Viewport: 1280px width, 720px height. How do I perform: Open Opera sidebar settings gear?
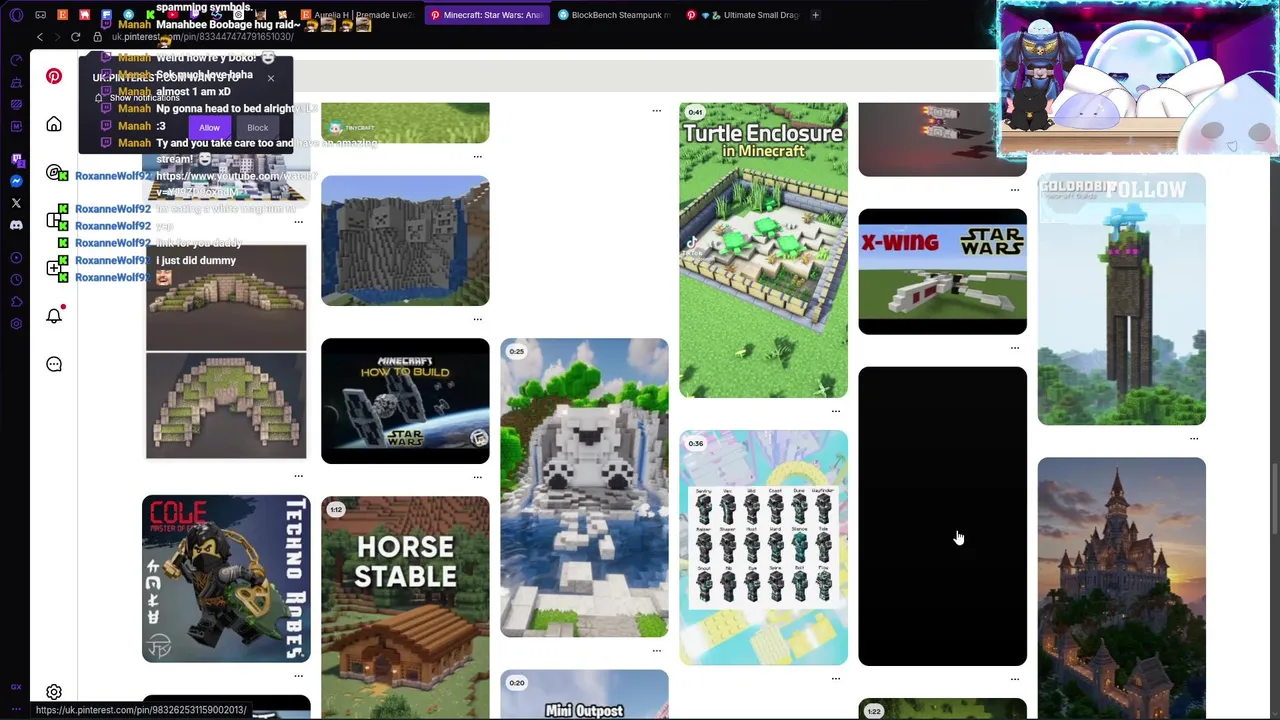pos(16,324)
